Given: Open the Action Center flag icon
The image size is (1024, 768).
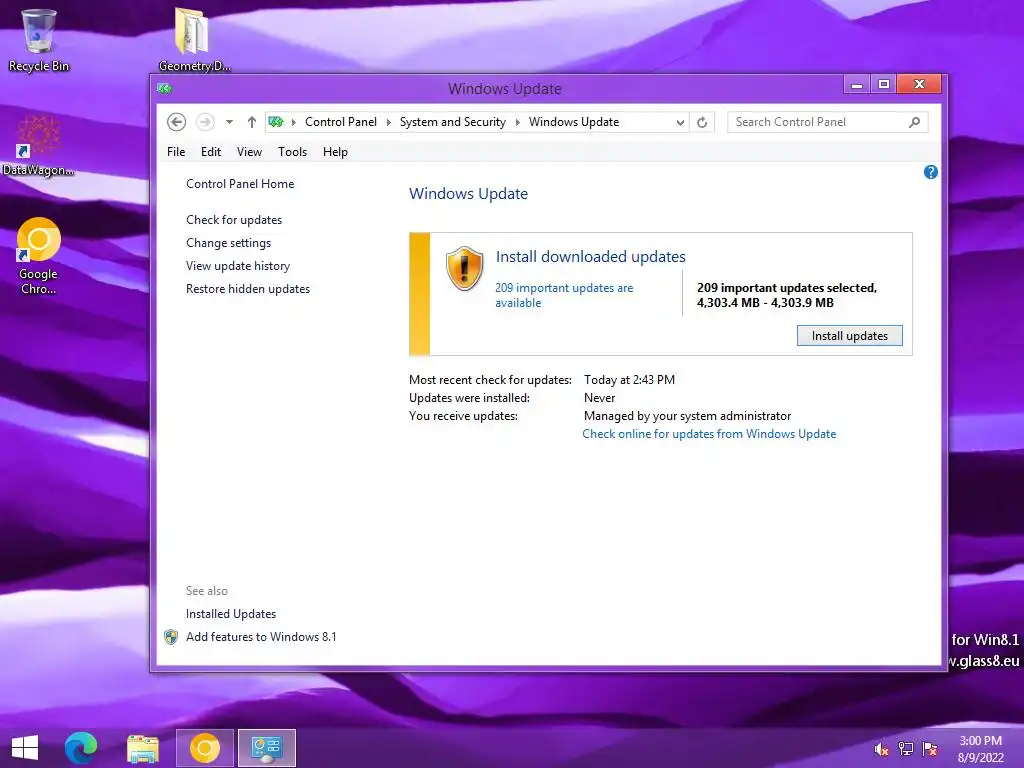Looking at the screenshot, I should pos(930,749).
